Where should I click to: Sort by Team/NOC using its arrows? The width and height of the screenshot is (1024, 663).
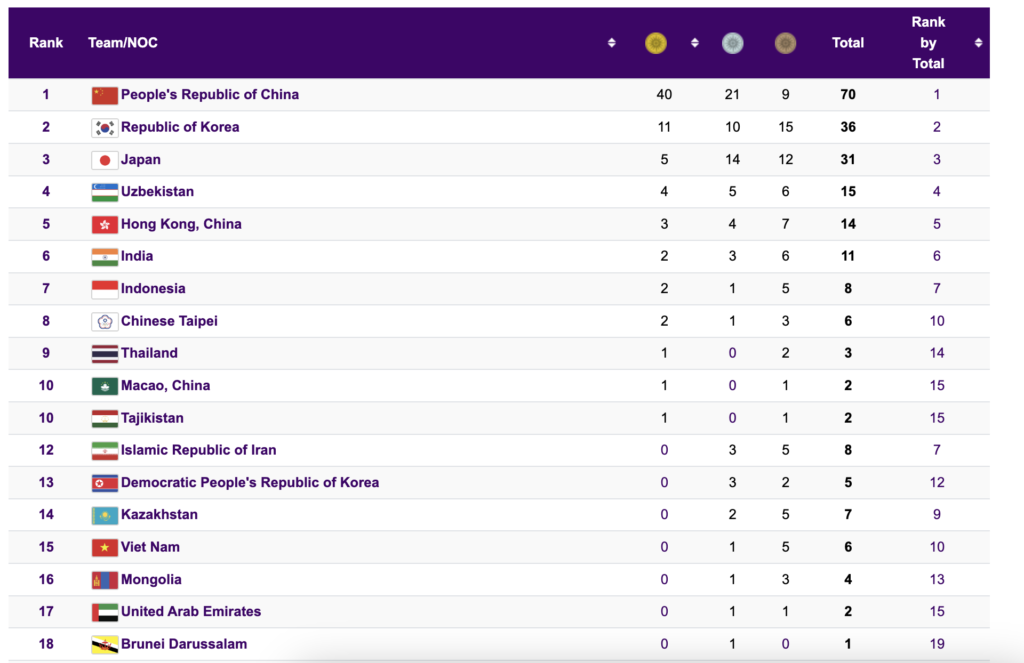(611, 43)
